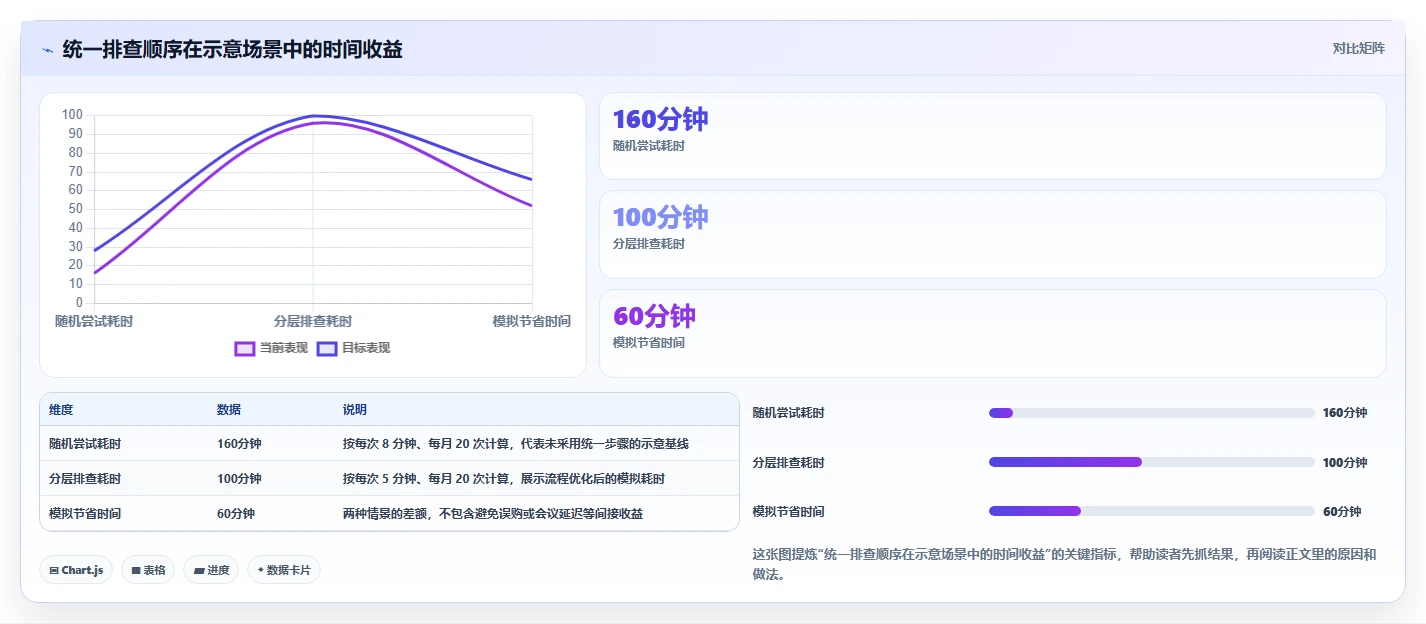The image size is (1426, 624).
Task: Click the 分层排查耗时 progress bar
Action: click(x=1151, y=462)
